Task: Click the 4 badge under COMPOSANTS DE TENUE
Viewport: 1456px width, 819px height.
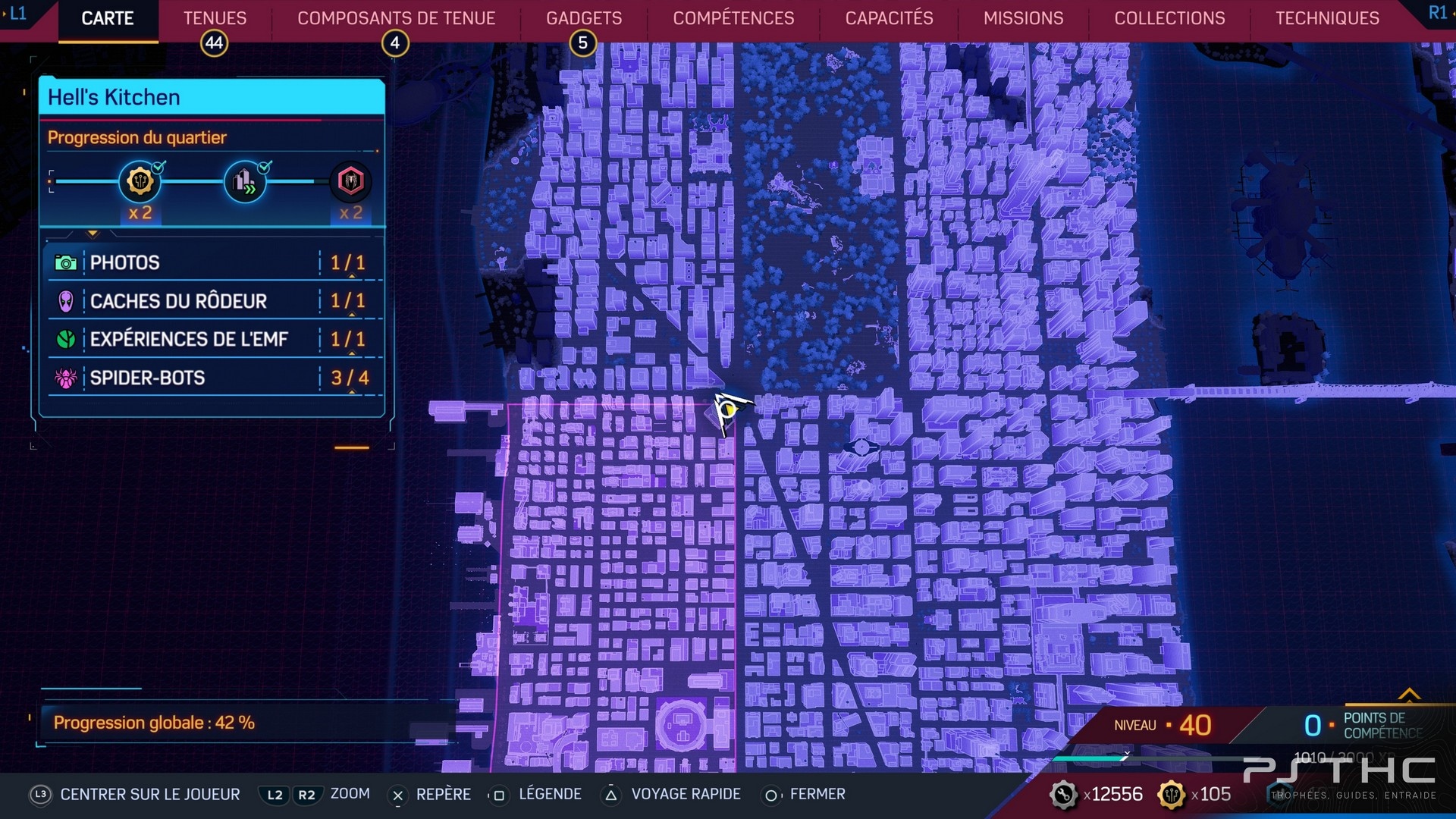Action: [394, 43]
